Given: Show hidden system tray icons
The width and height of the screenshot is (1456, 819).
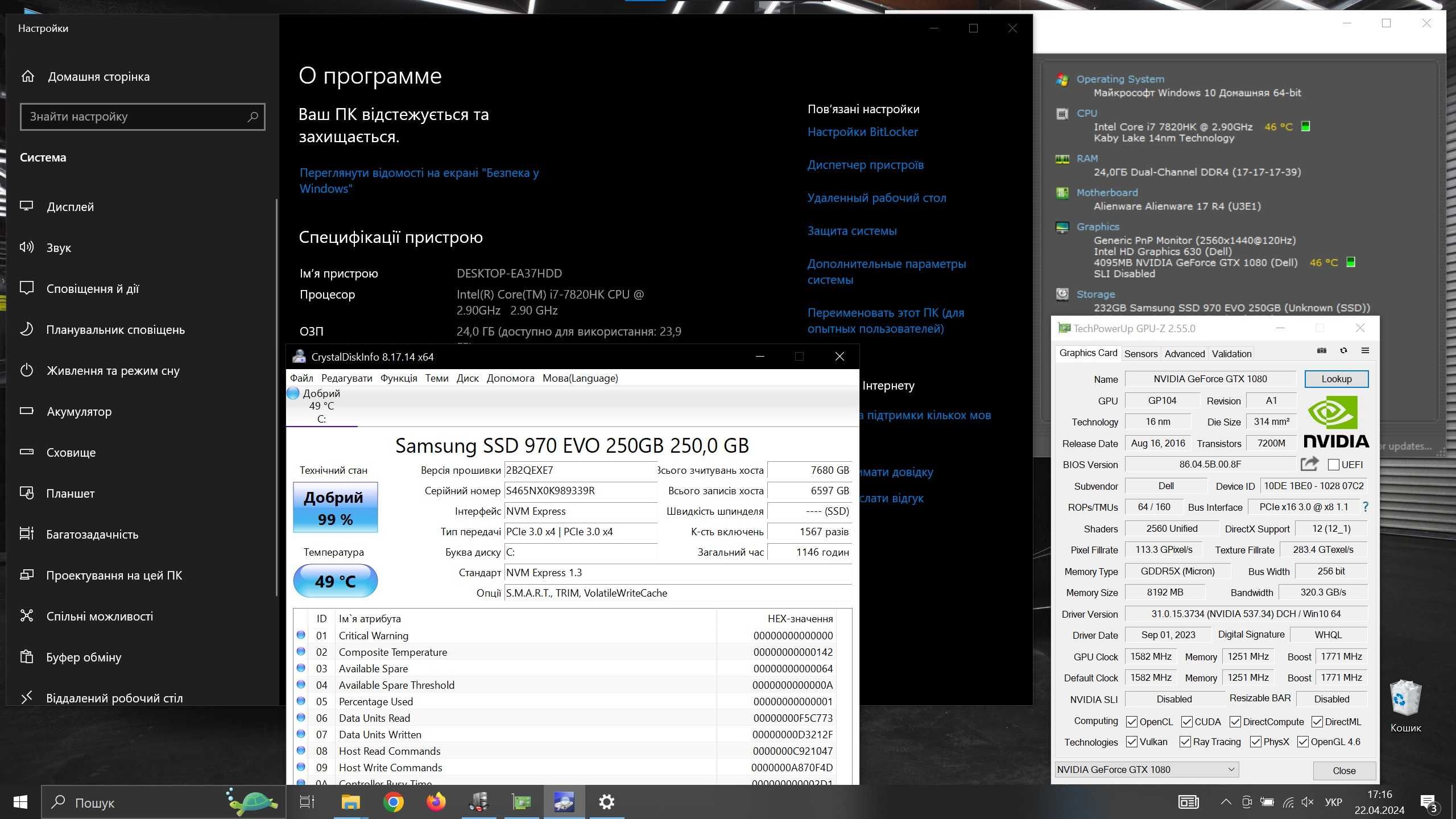Looking at the screenshot, I should (x=1226, y=803).
